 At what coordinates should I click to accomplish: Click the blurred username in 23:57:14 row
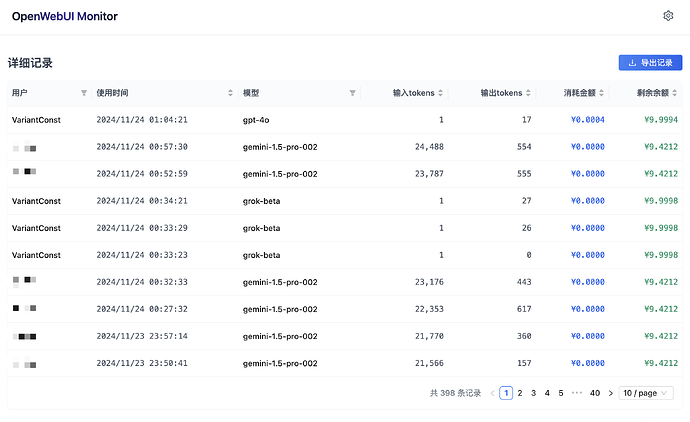25,337
